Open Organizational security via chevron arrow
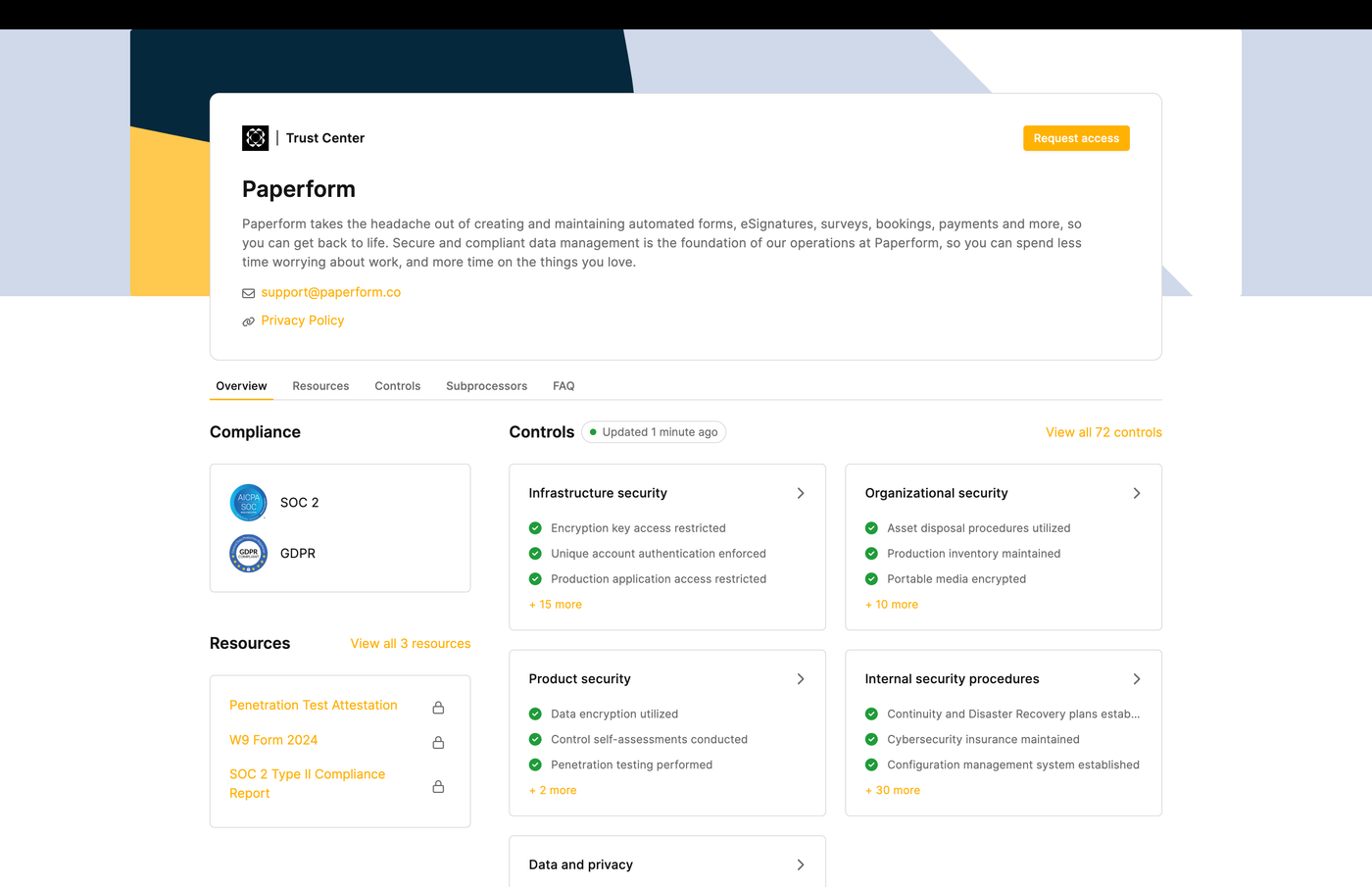Screen dimensions: 1372x887 1137,493
